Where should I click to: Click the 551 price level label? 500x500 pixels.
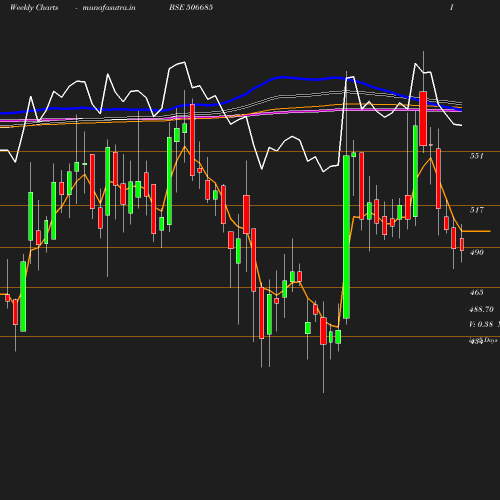[x=476, y=156]
